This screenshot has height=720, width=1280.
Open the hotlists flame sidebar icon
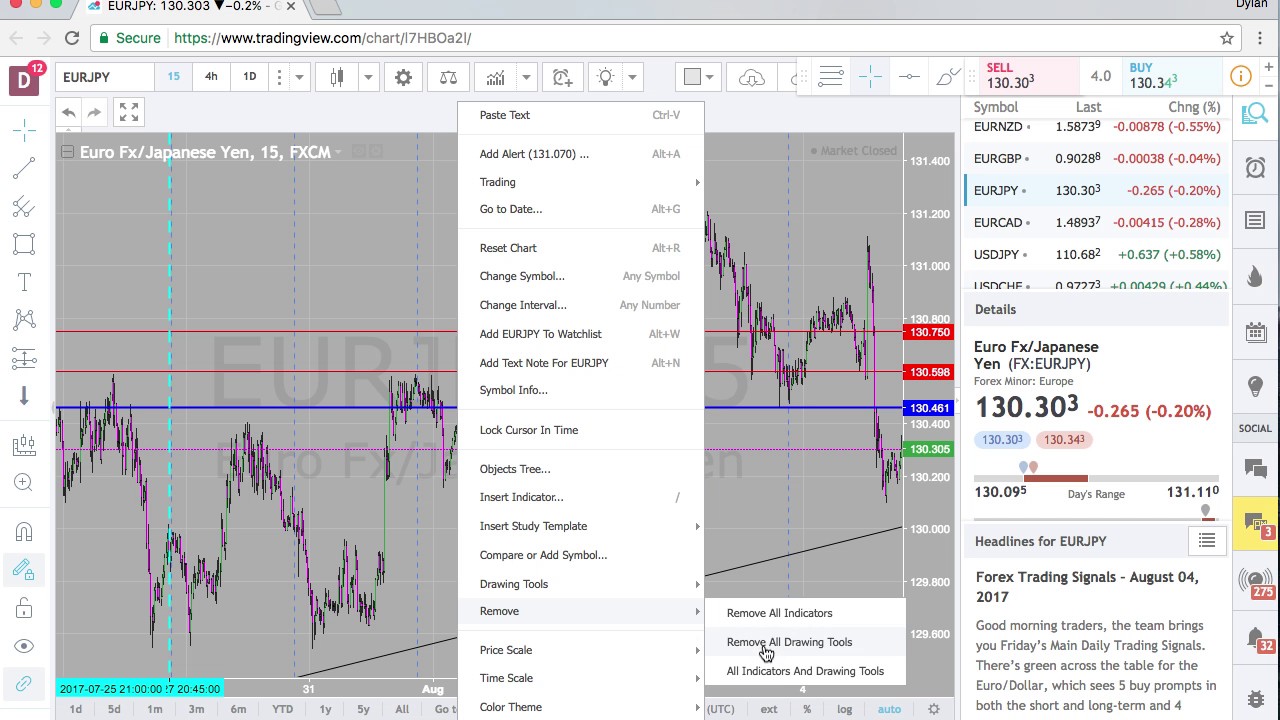(x=1255, y=277)
